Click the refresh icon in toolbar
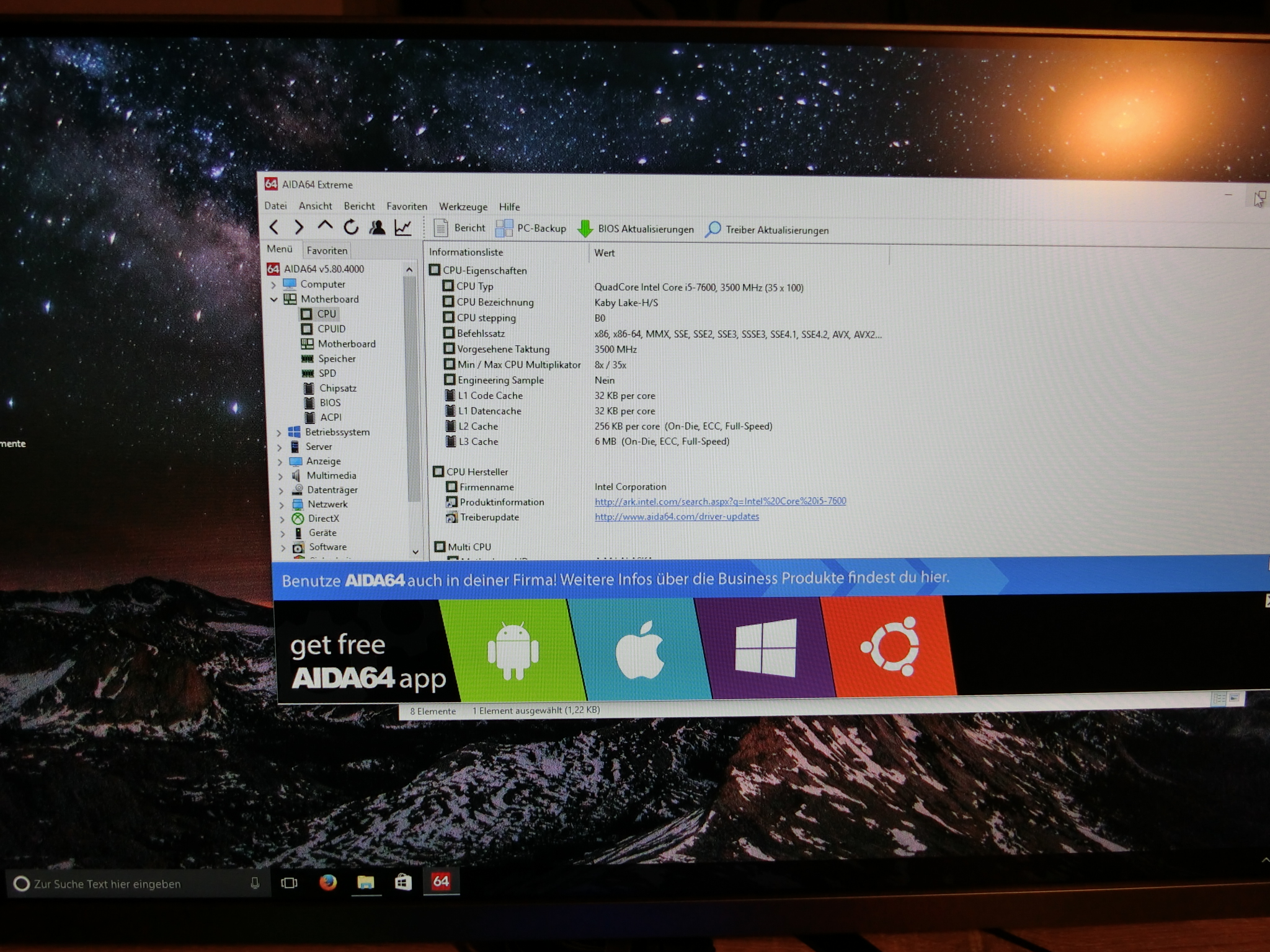 351,227
